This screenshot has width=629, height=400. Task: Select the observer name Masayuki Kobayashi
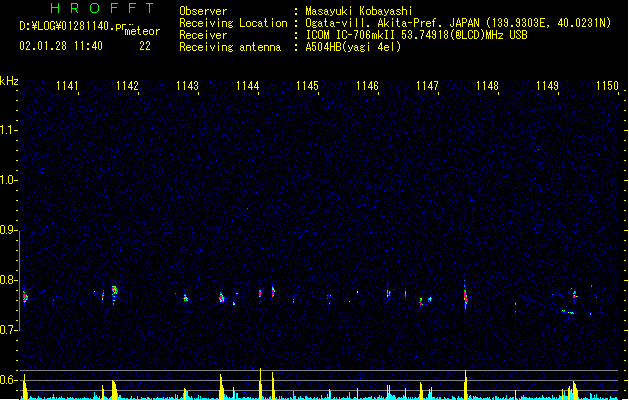pyautogui.click(x=359, y=11)
